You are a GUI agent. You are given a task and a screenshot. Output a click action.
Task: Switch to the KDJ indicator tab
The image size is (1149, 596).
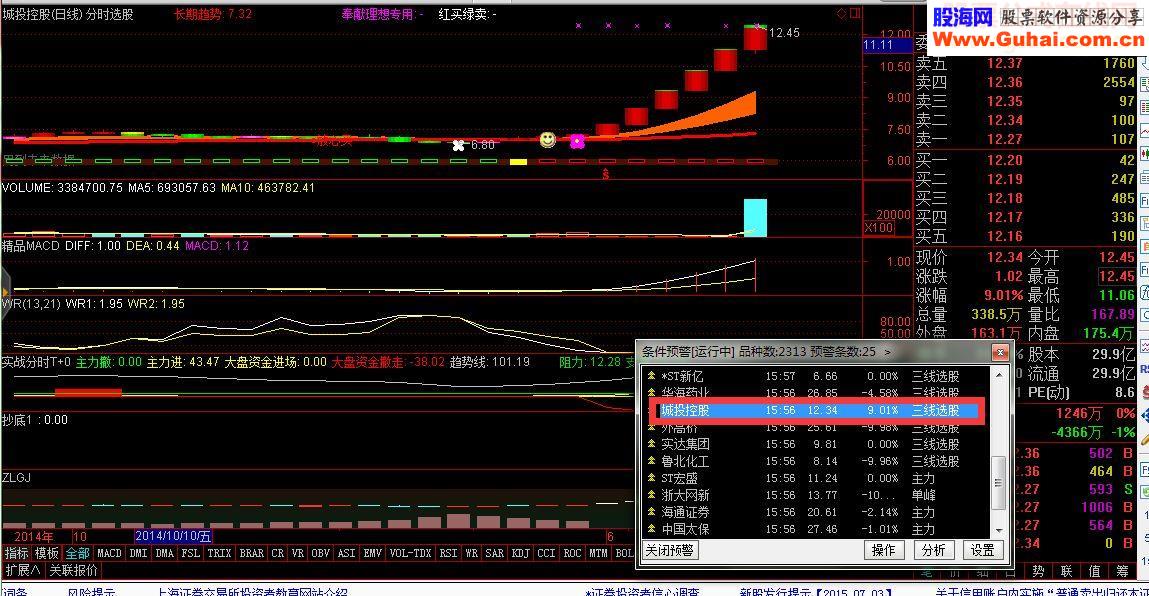[520, 553]
